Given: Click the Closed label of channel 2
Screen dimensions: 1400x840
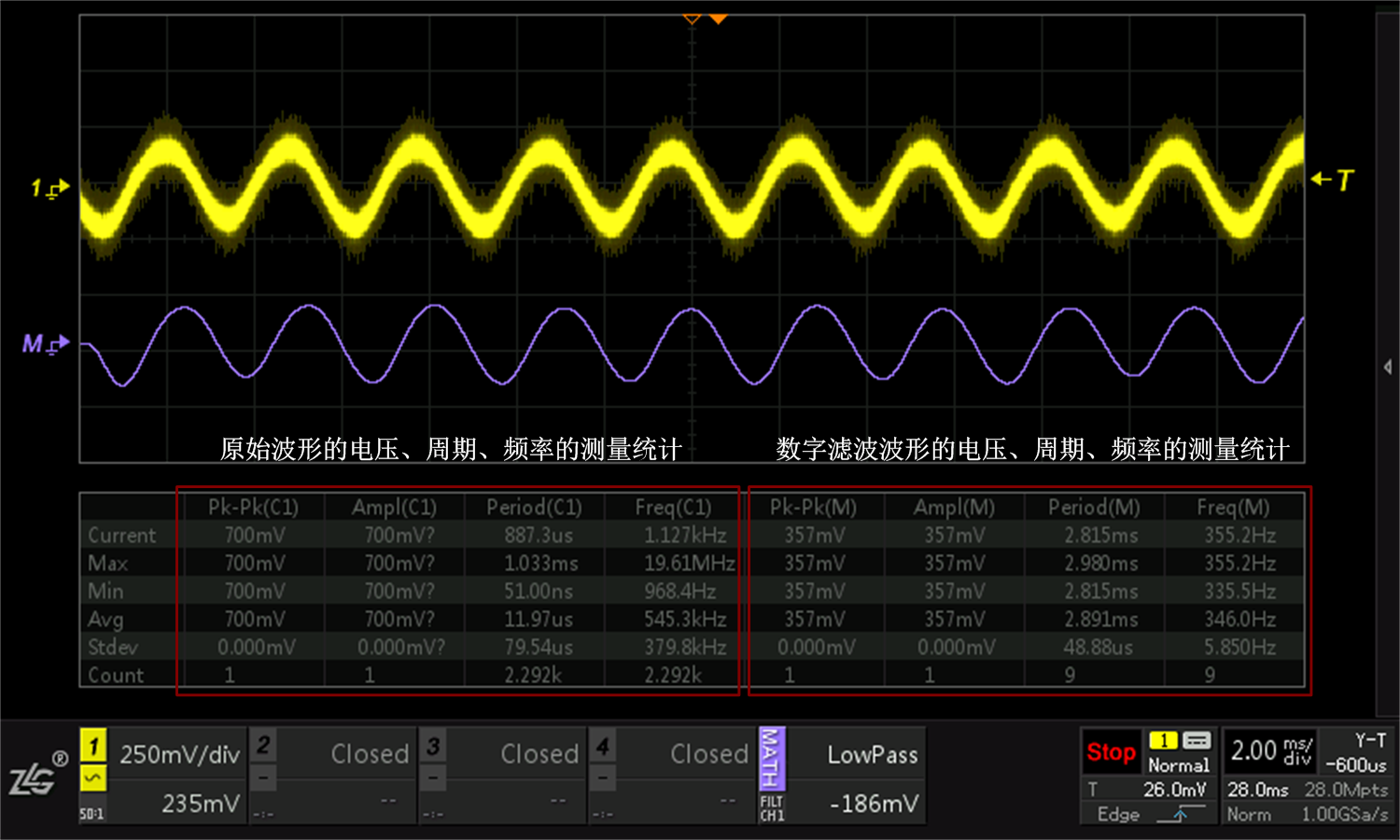Looking at the screenshot, I should coord(370,754).
